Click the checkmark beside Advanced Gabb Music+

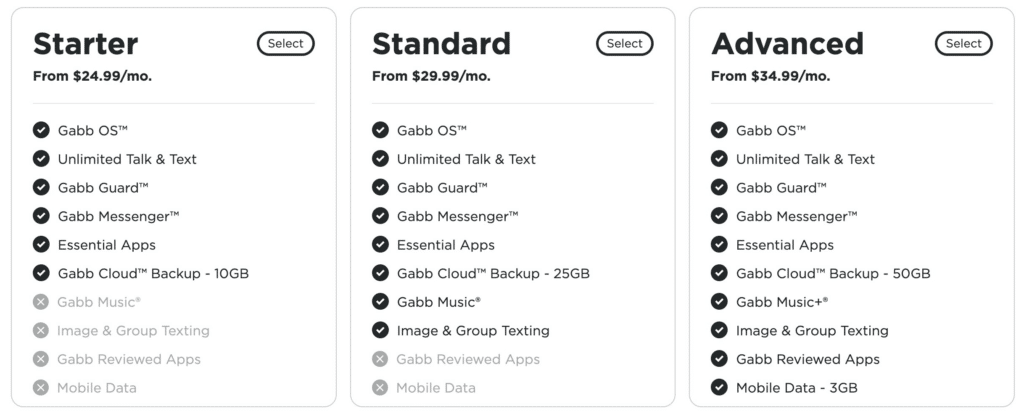pyautogui.click(x=719, y=302)
